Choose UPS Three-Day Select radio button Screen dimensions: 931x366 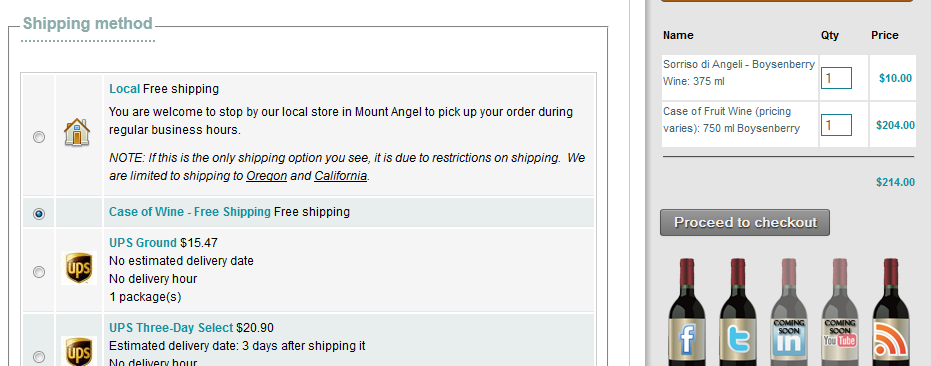coord(39,356)
